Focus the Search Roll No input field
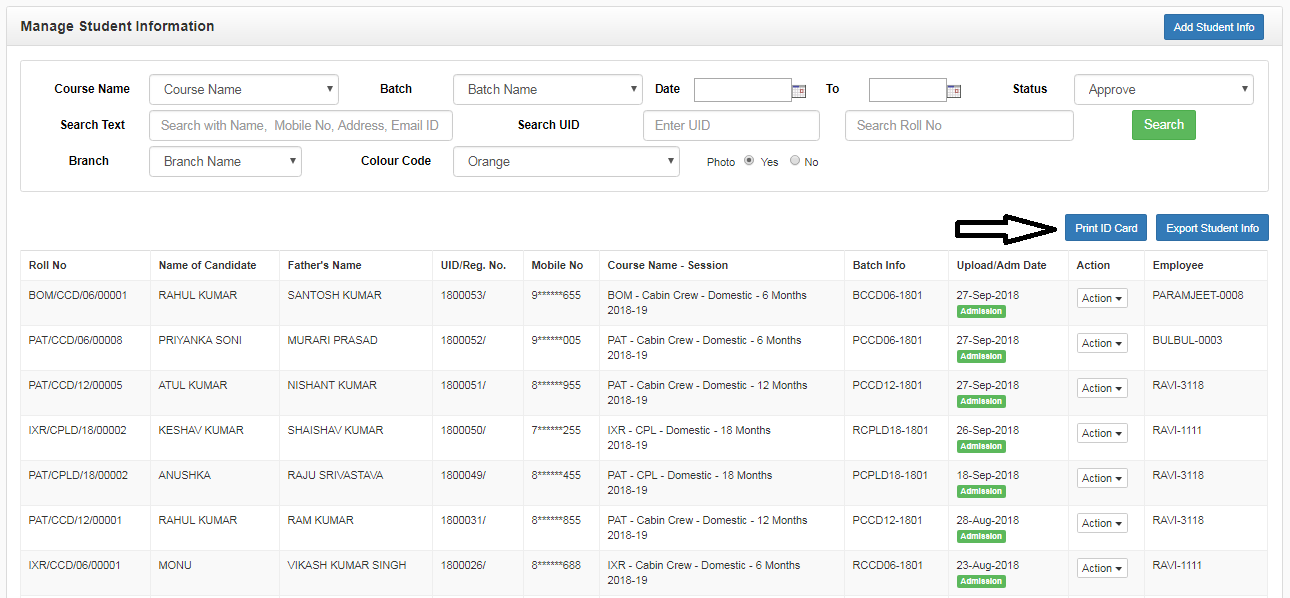Viewport: 1290px width, 598px height. pyautogui.click(x=959, y=125)
